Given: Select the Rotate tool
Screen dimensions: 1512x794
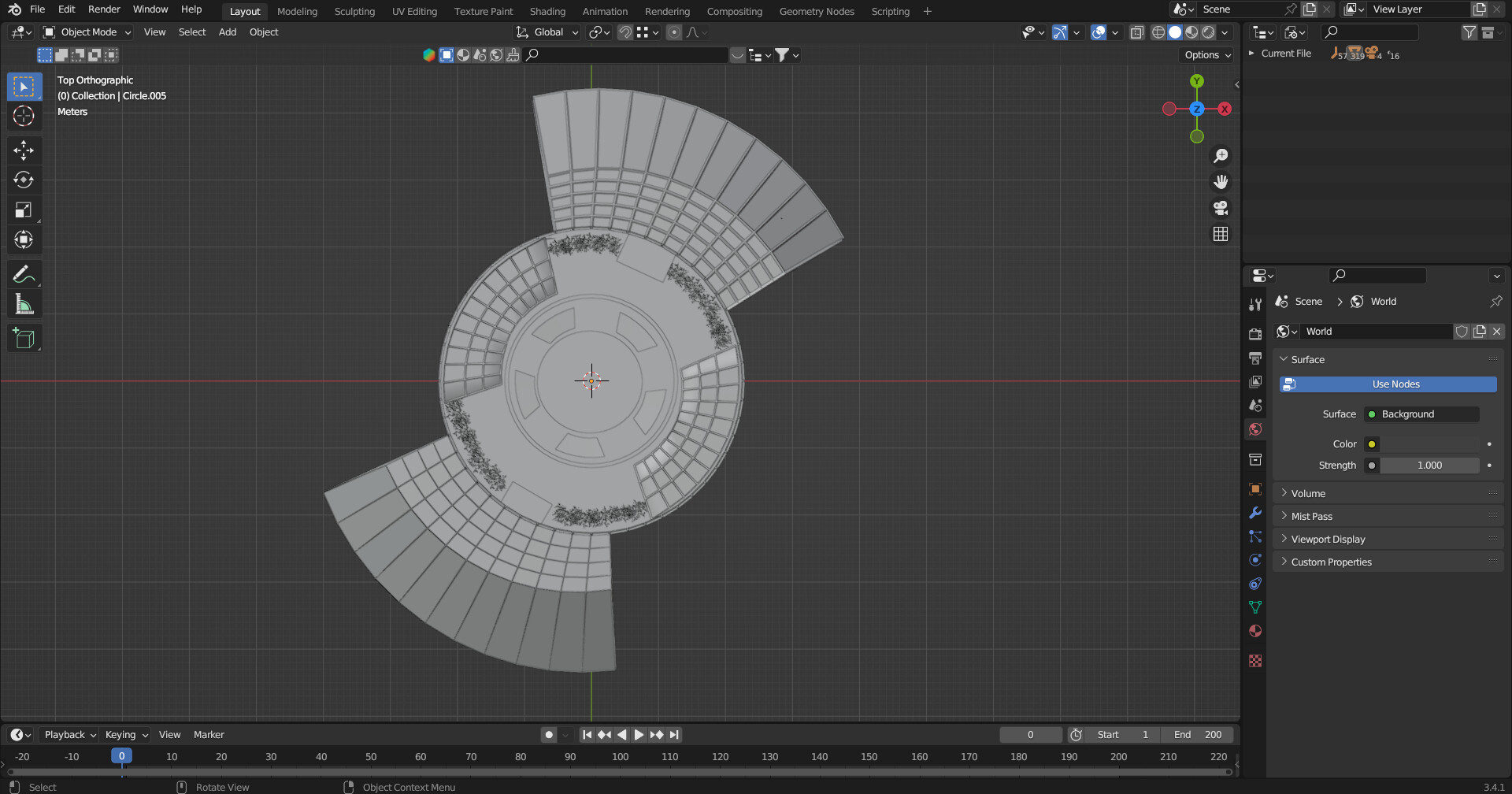Looking at the screenshot, I should click(x=24, y=180).
